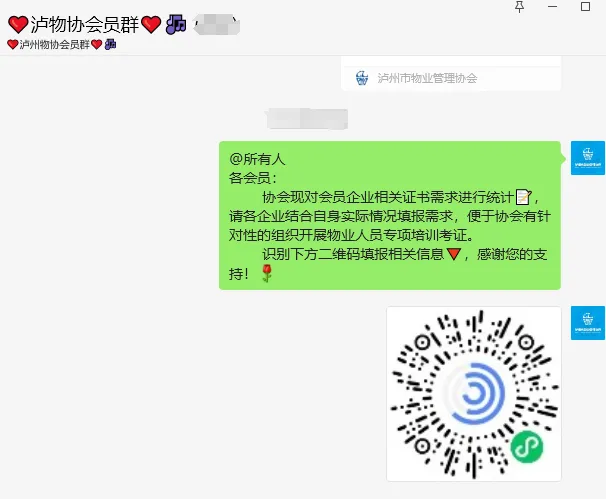This screenshot has height=499, width=606.
Task: Click the red down-triangle emoji
Action: click(454, 254)
